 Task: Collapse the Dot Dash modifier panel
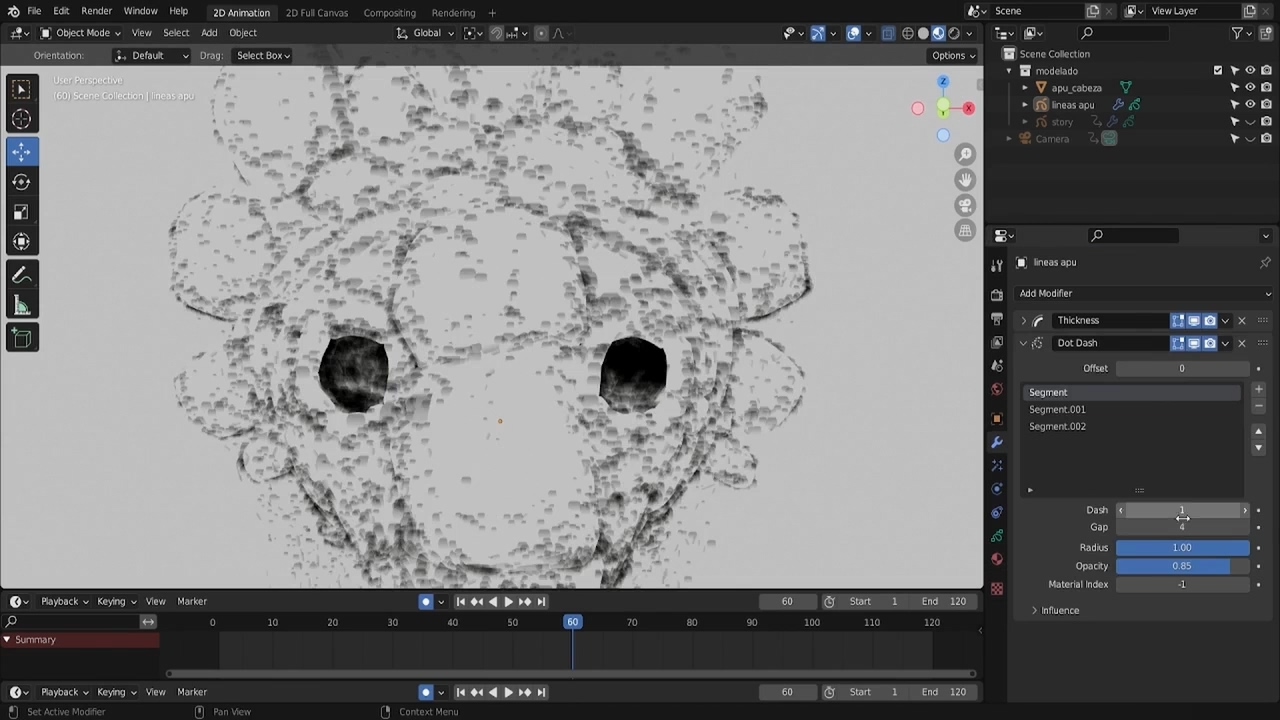pyautogui.click(x=1023, y=343)
